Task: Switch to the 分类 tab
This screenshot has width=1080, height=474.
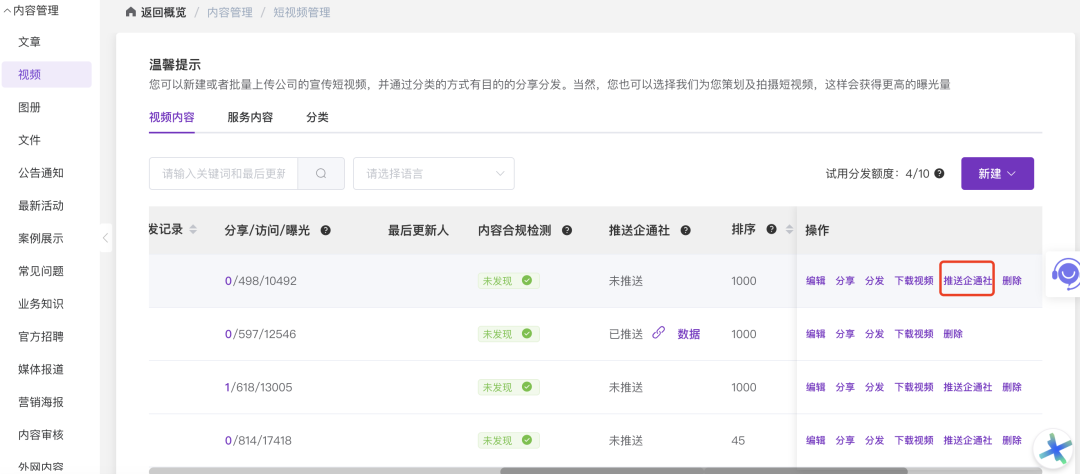Action: [x=317, y=117]
